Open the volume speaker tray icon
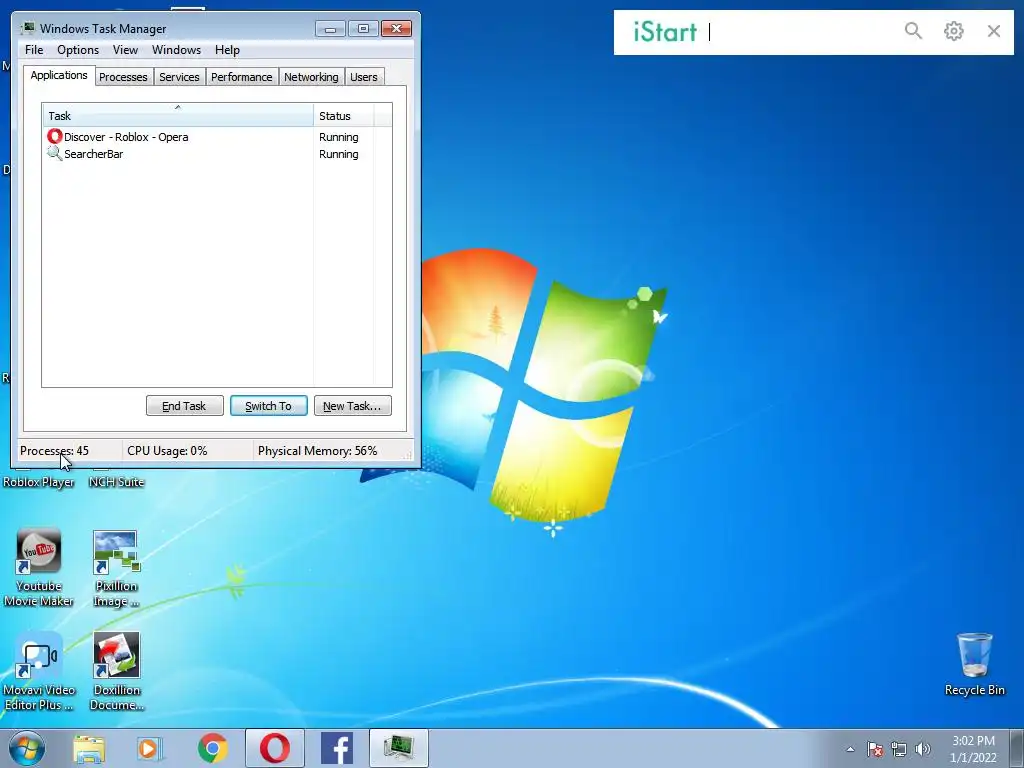Screen dimensions: 1024x768 coord(923,749)
